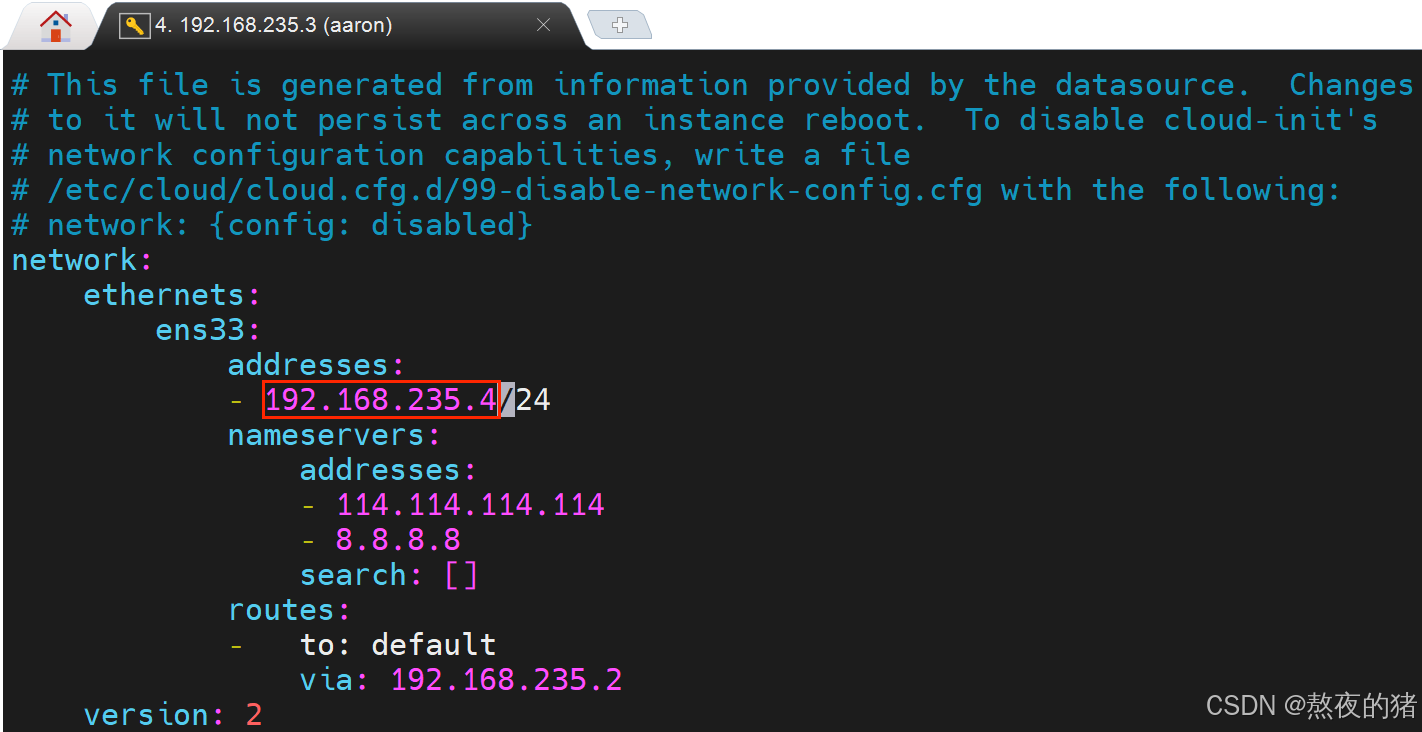The width and height of the screenshot is (1422, 732).
Task: Click the '# network: {config: disabled}' comment
Action: [x=272, y=225]
